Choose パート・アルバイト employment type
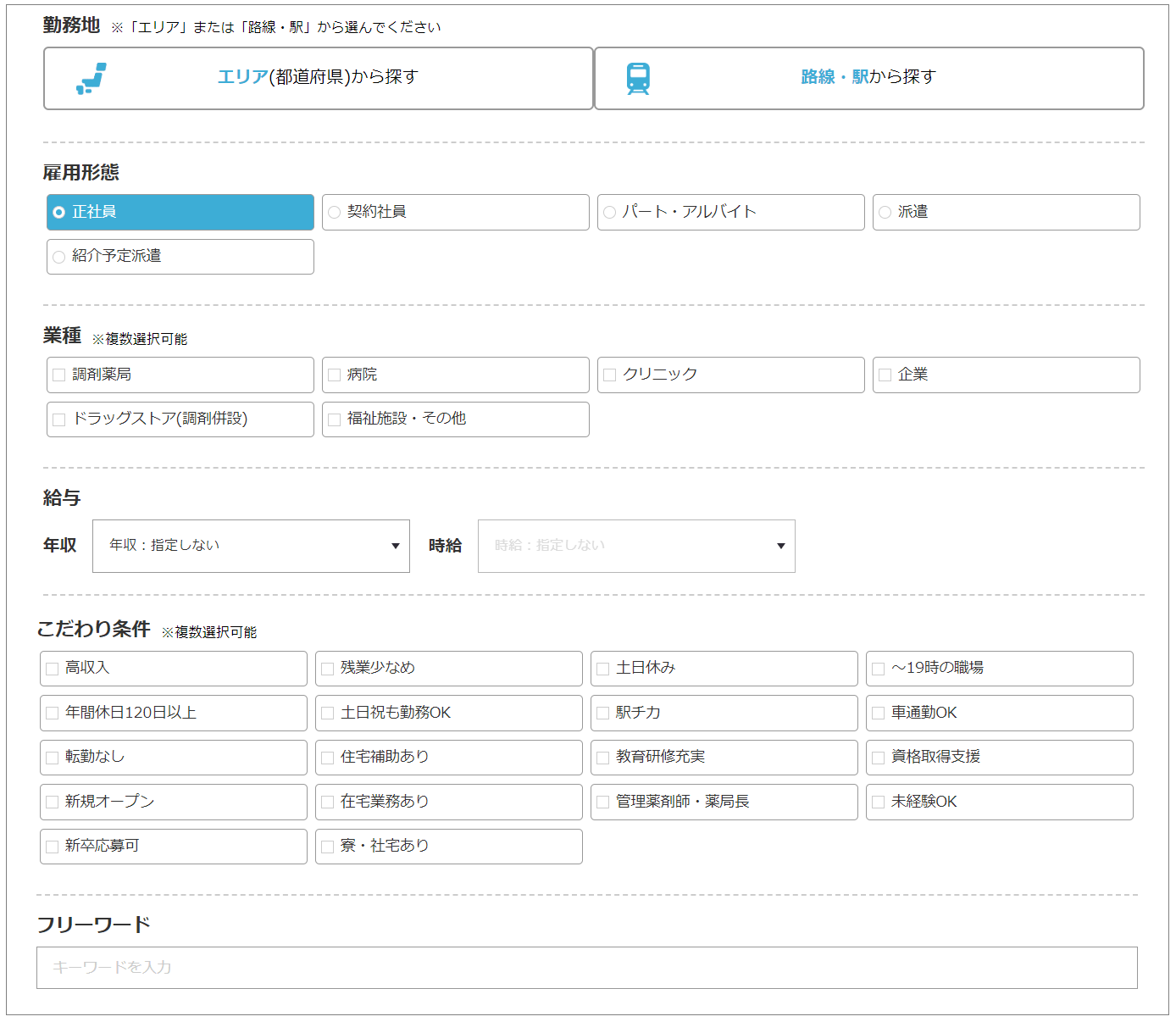Image resolution: width=1176 pixels, height=1022 pixels. [x=731, y=212]
